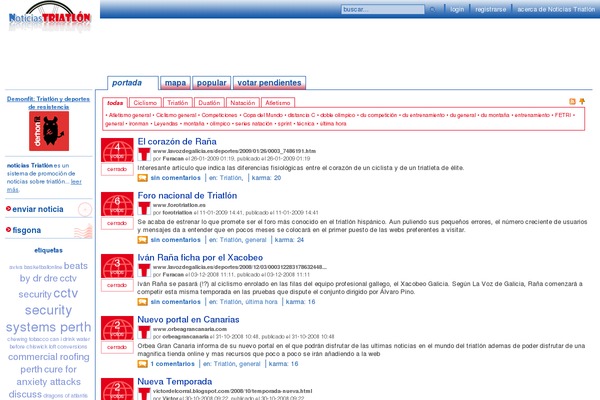Click the search magnifier icon
Image resolution: width=600 pixels, height=400 pixels.
(432, 10)
